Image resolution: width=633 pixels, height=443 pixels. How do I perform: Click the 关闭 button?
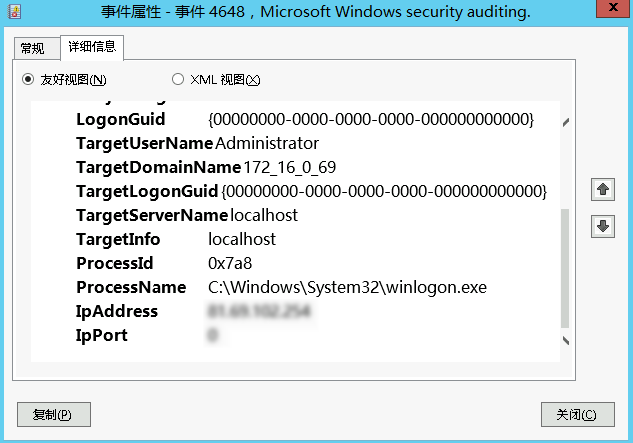578,414
